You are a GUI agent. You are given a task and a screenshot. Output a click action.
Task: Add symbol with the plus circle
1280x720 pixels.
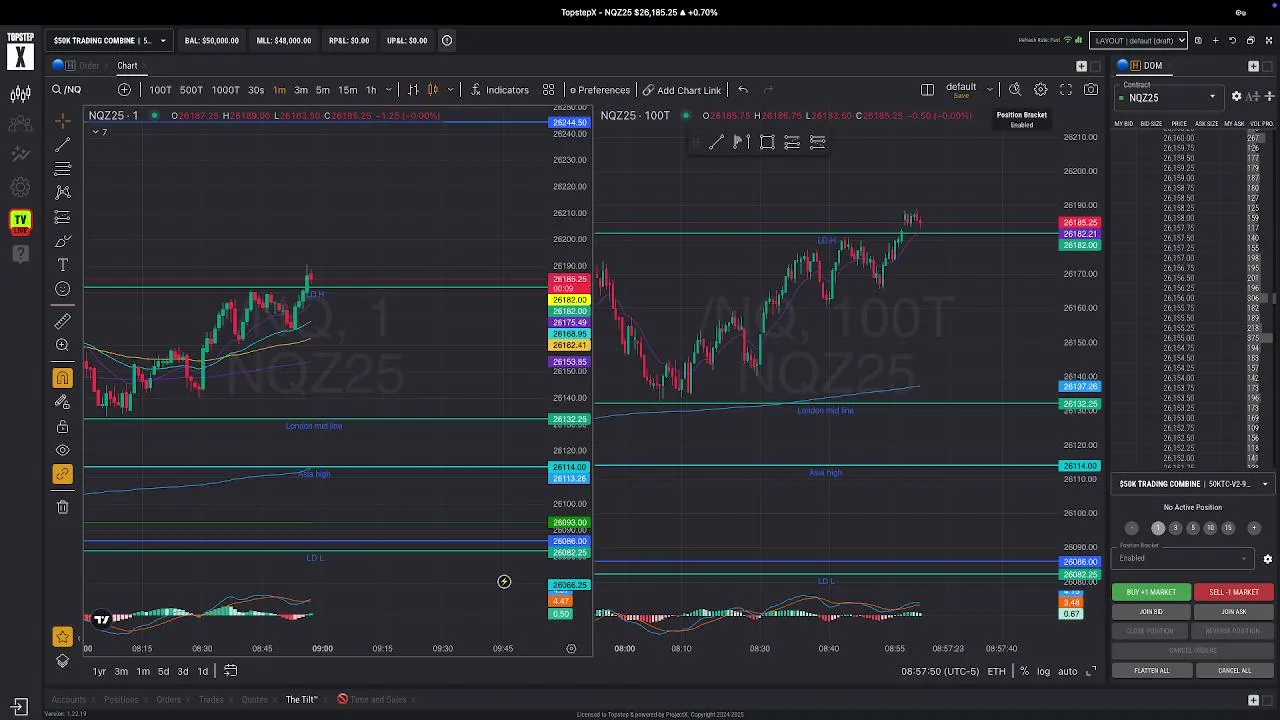pos(124,90)
